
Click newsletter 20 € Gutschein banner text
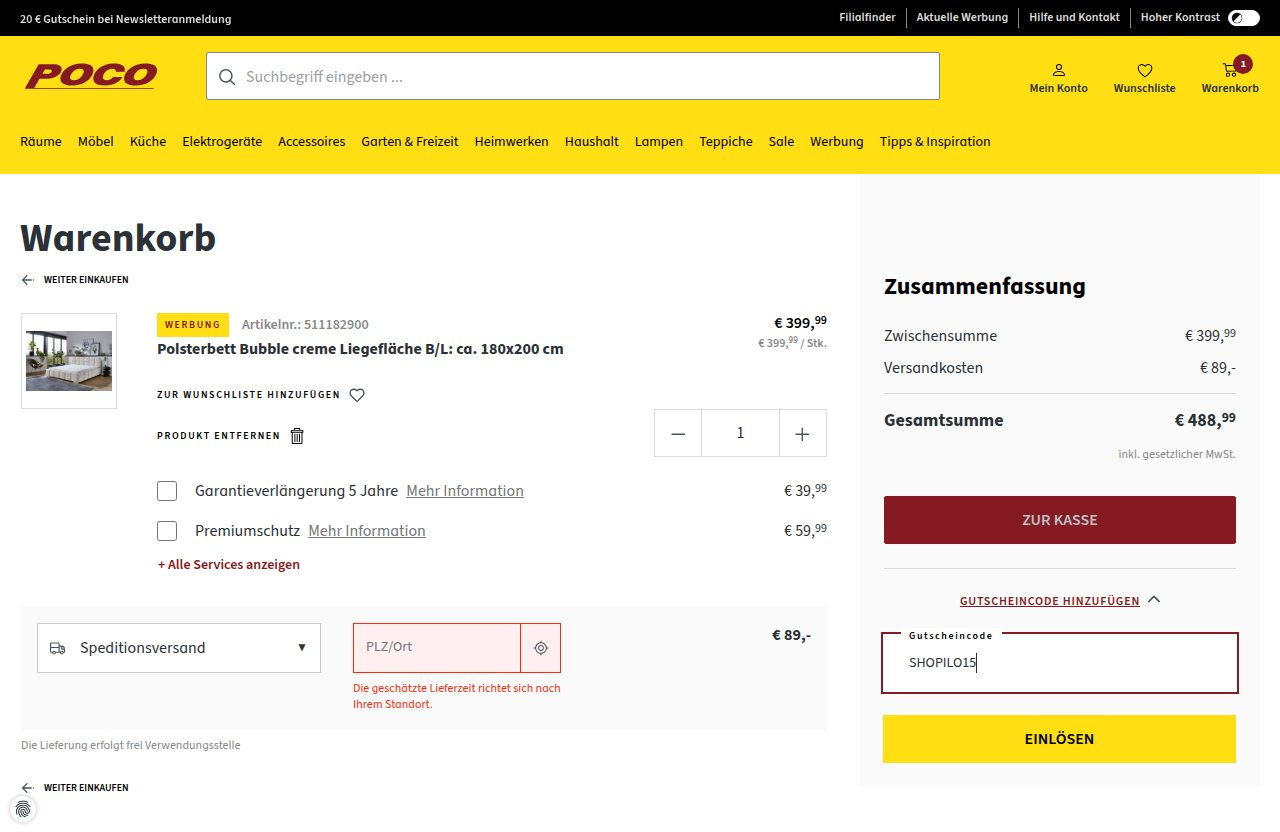126,19
